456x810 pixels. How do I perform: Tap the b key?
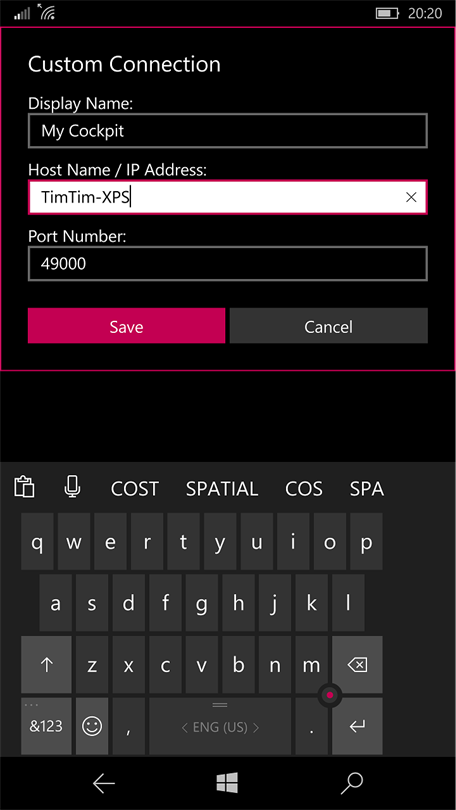tap(238, 664)
